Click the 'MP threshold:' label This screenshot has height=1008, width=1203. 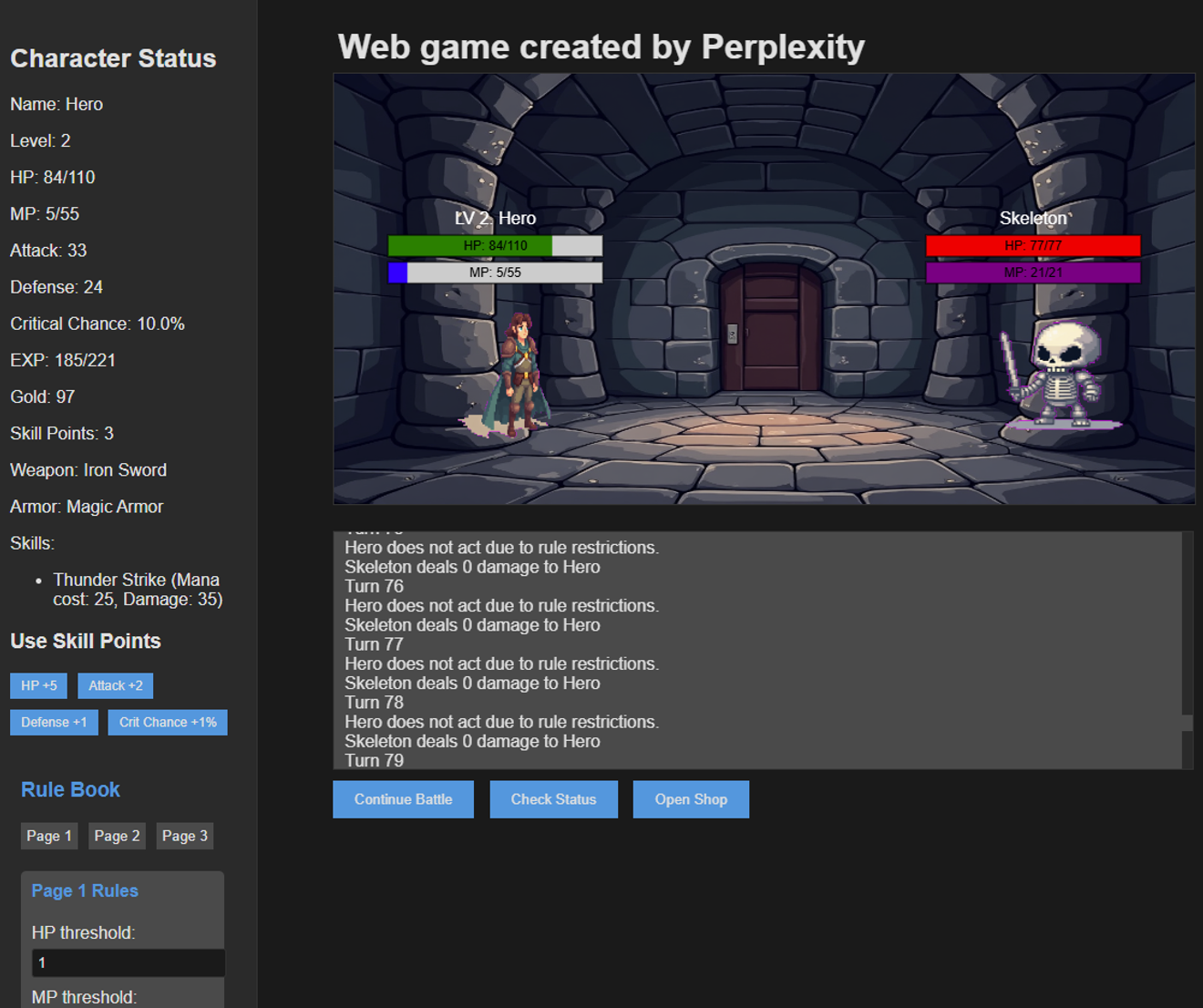84,997
